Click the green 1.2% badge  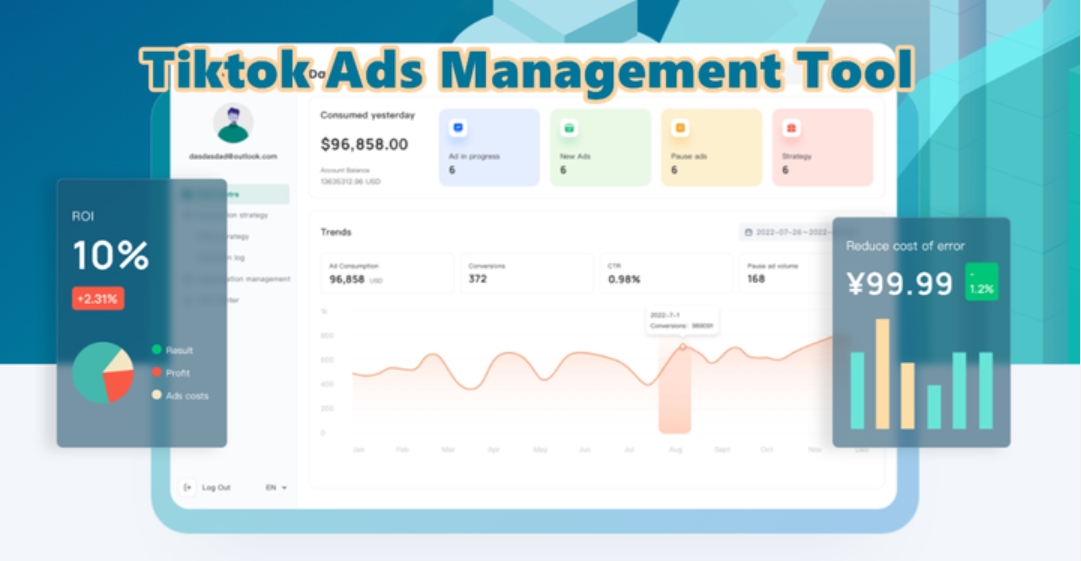[982, 281]
